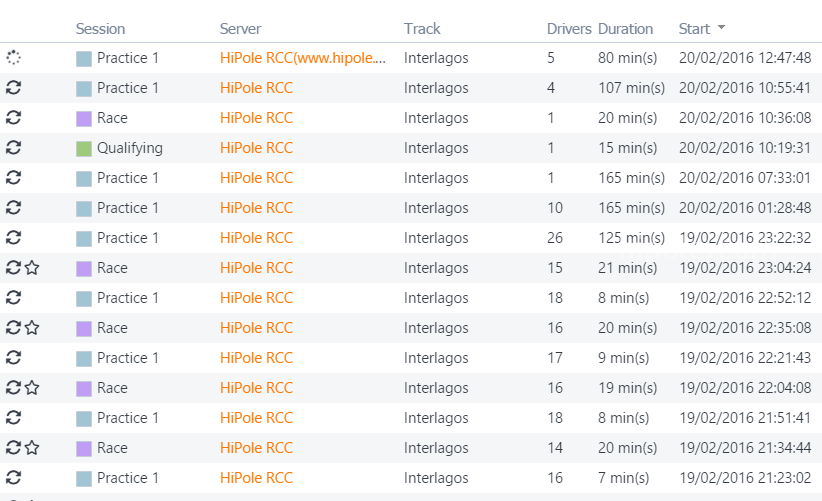Open HiPole RCC link on Qualifying row

point(256,148)
